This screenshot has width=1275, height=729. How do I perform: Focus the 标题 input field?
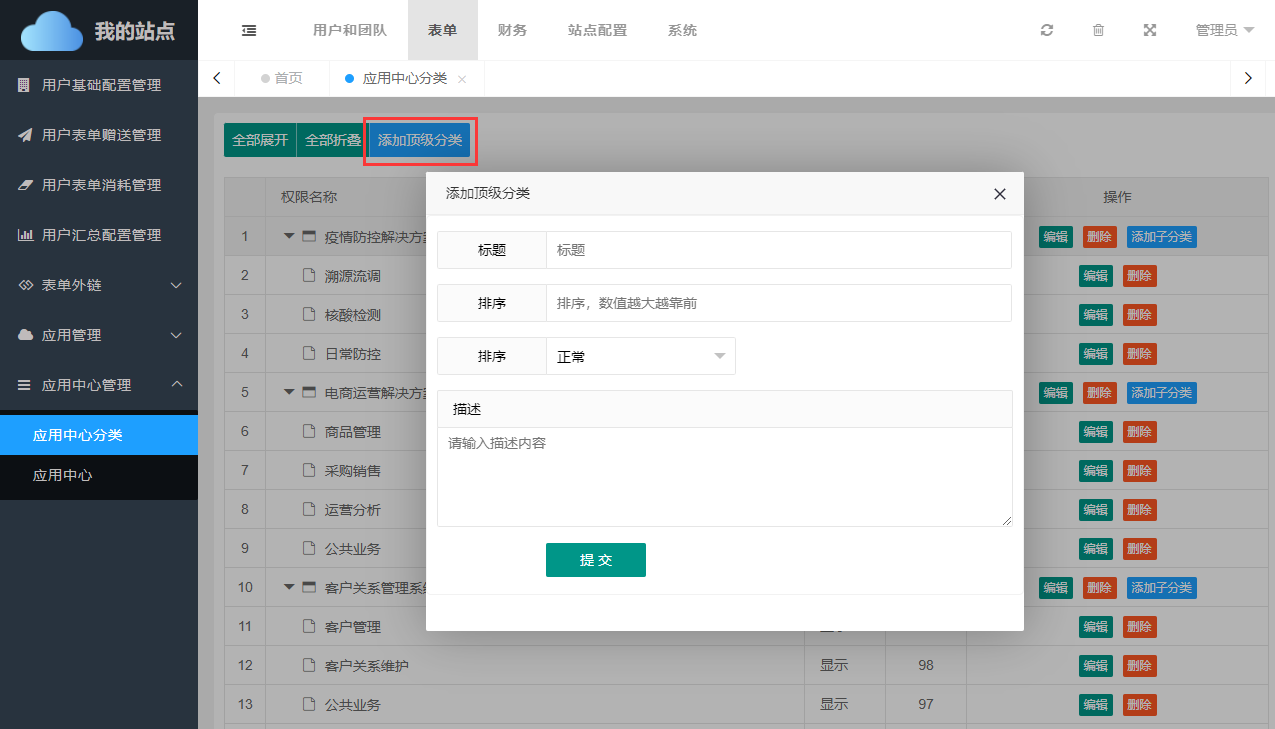[778, 250]
